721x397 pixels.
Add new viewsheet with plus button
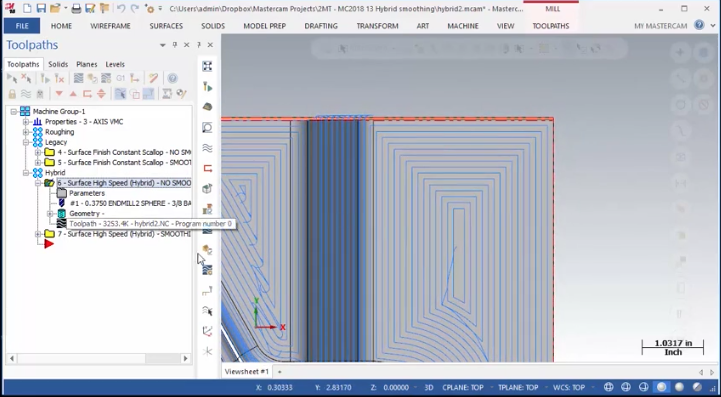[x=280, y=372]
